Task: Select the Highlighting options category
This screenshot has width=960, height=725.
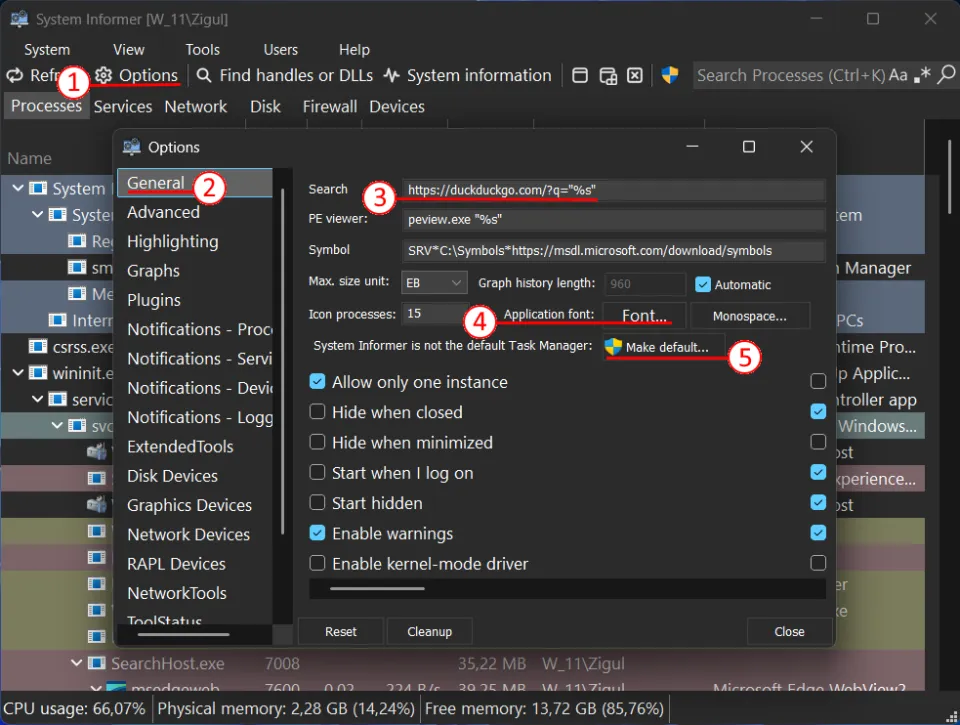Action: (x=195, y=242)
